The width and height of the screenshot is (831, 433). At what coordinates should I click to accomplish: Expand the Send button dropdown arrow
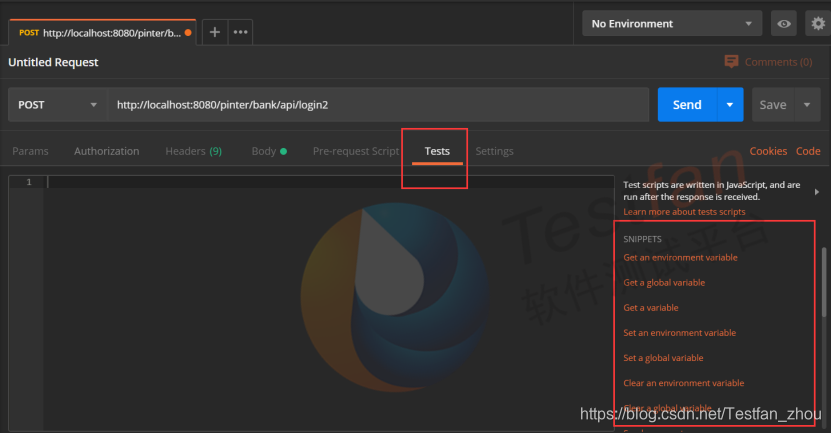coord(730,105)
